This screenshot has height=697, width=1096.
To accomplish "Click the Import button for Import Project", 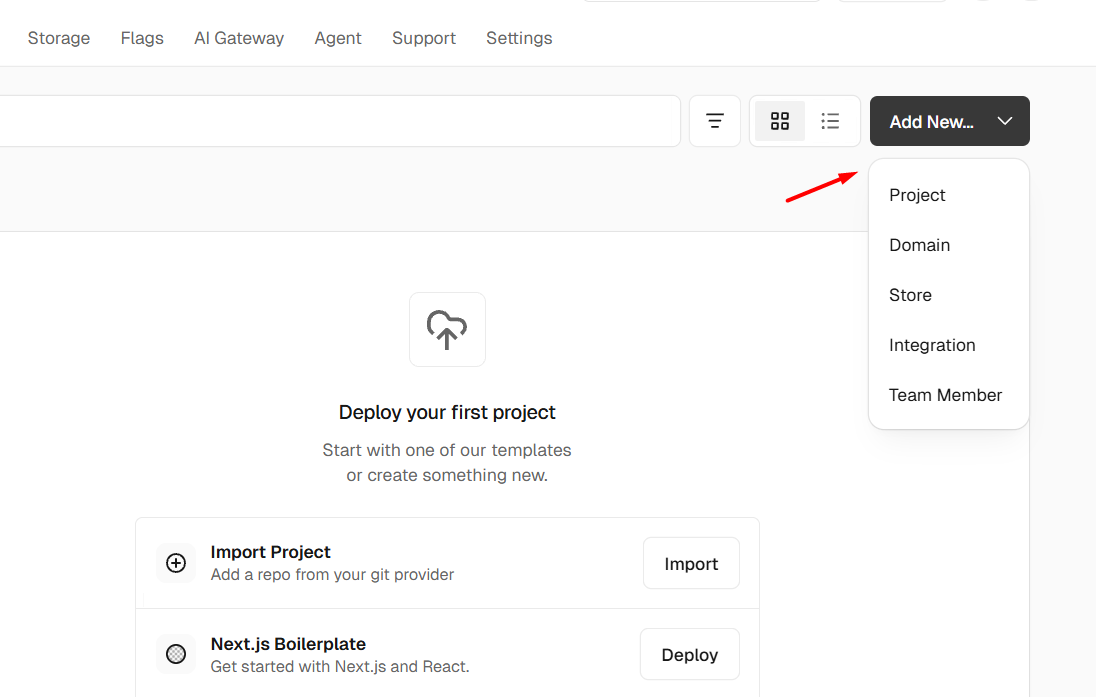I will point(691,563).
